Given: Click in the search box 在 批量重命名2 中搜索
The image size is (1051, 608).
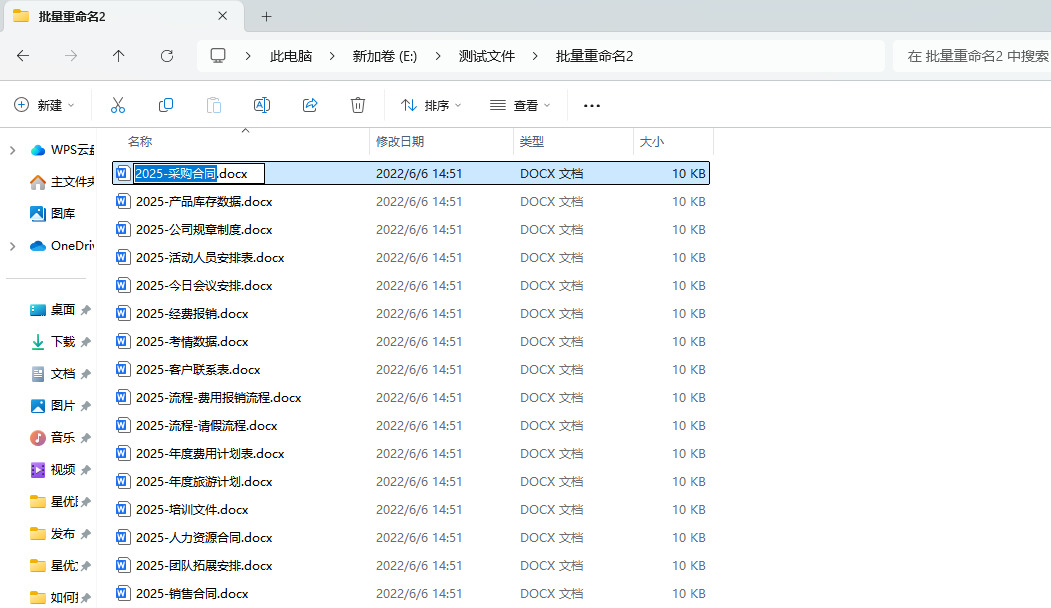Looking at the screenshot, I should coord(972,56).
